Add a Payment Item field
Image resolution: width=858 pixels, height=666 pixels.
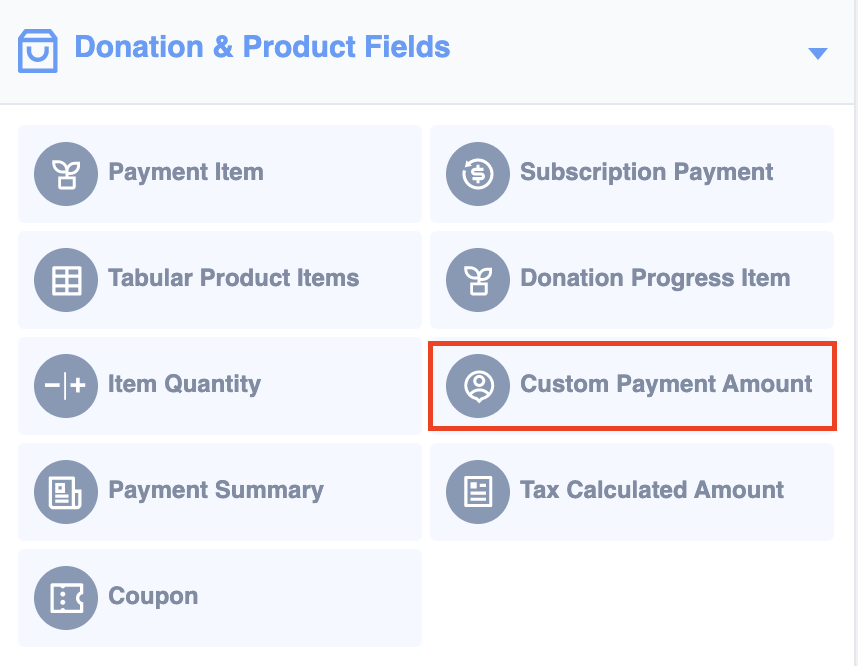coord(220,174)
